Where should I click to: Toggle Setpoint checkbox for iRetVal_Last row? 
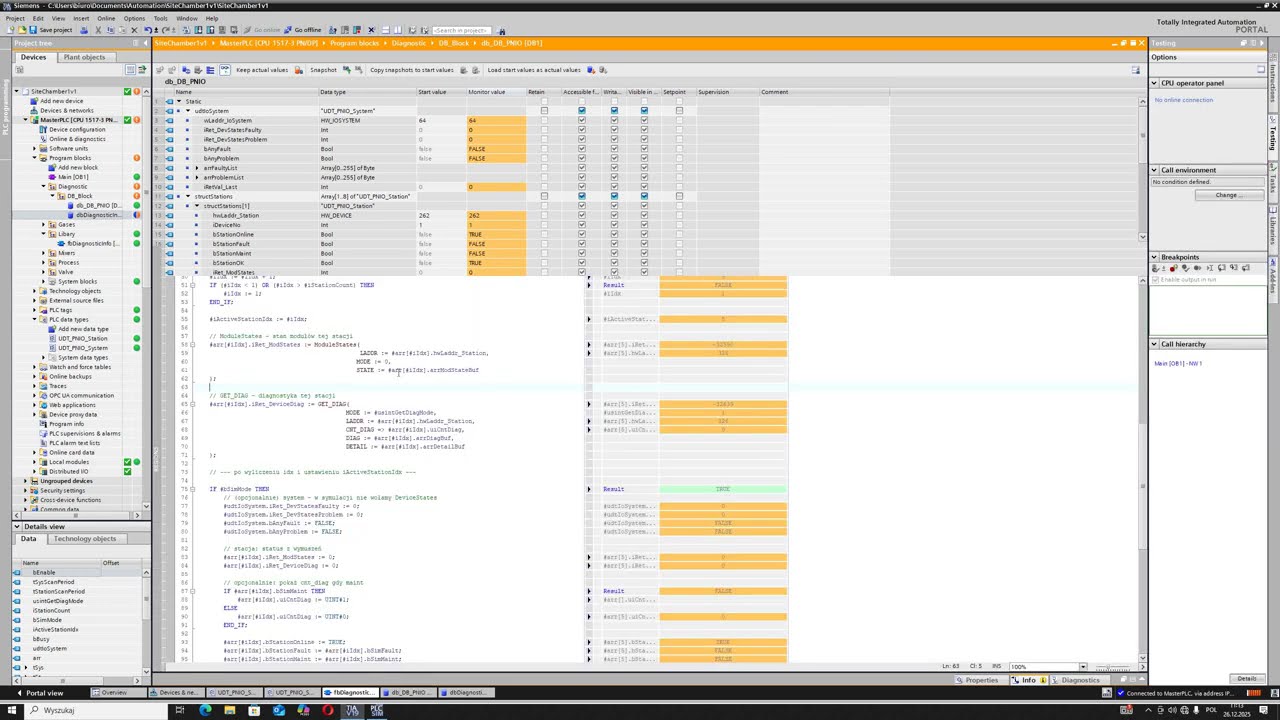tap(679, 187)
